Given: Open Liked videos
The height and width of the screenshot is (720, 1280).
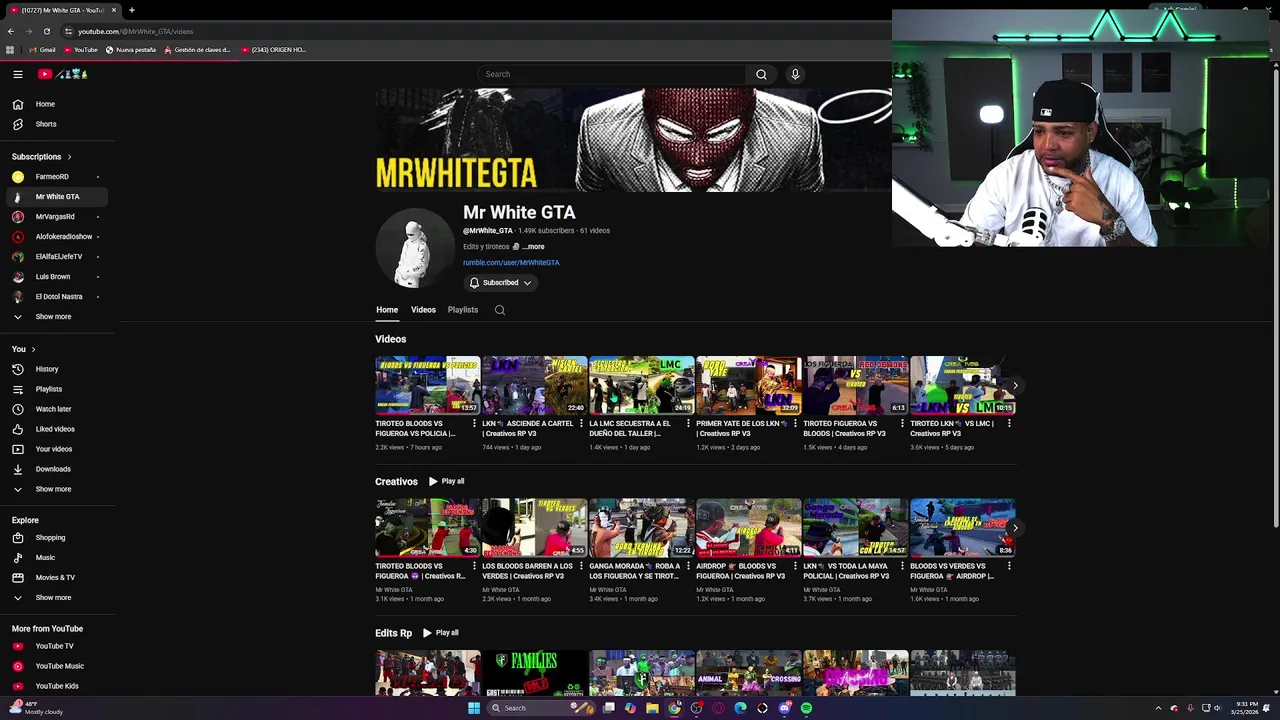Looking at the screenshot, I should [x=56, y=429].
